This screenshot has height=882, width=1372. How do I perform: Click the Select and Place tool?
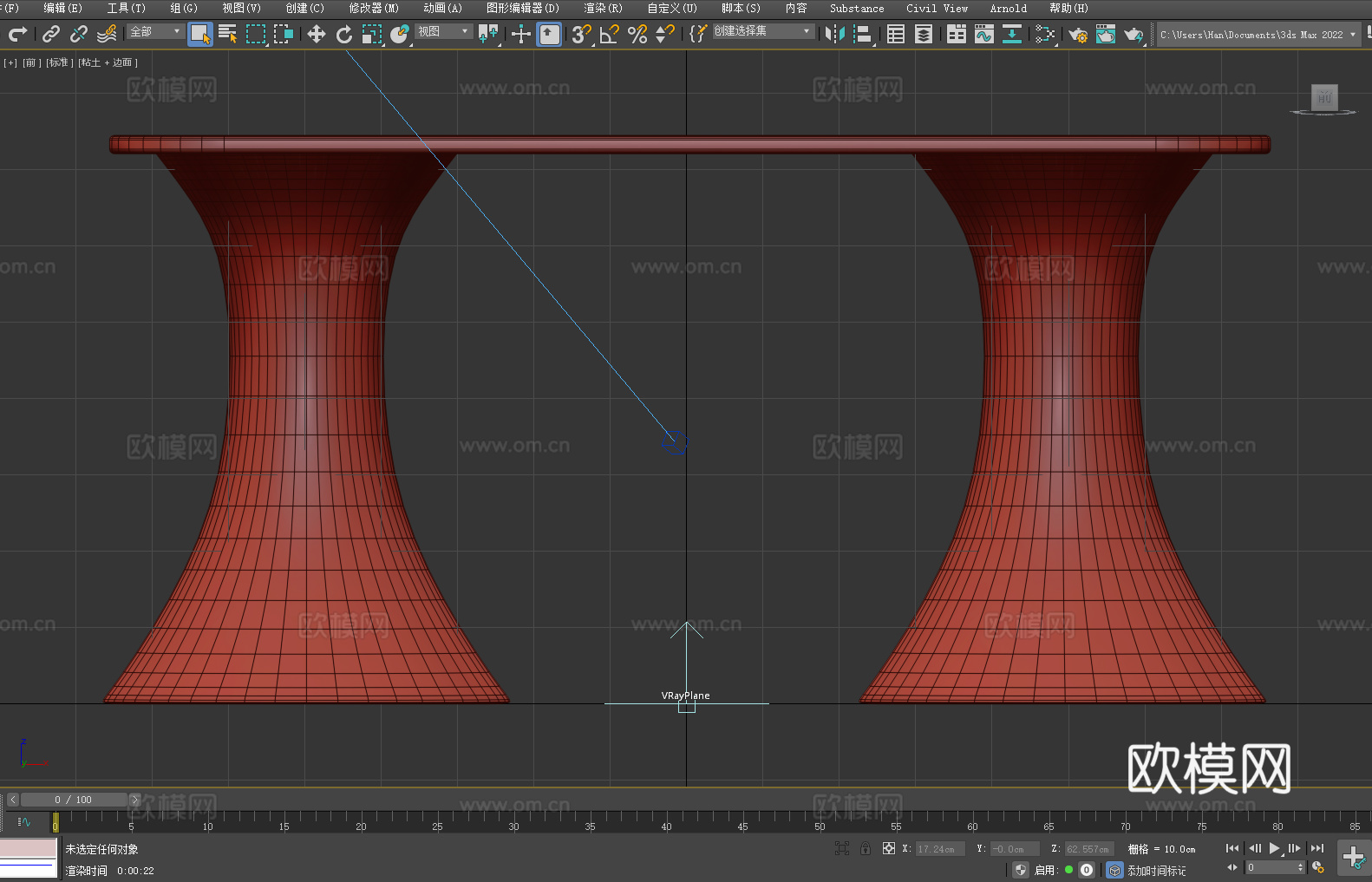(400, 34)
